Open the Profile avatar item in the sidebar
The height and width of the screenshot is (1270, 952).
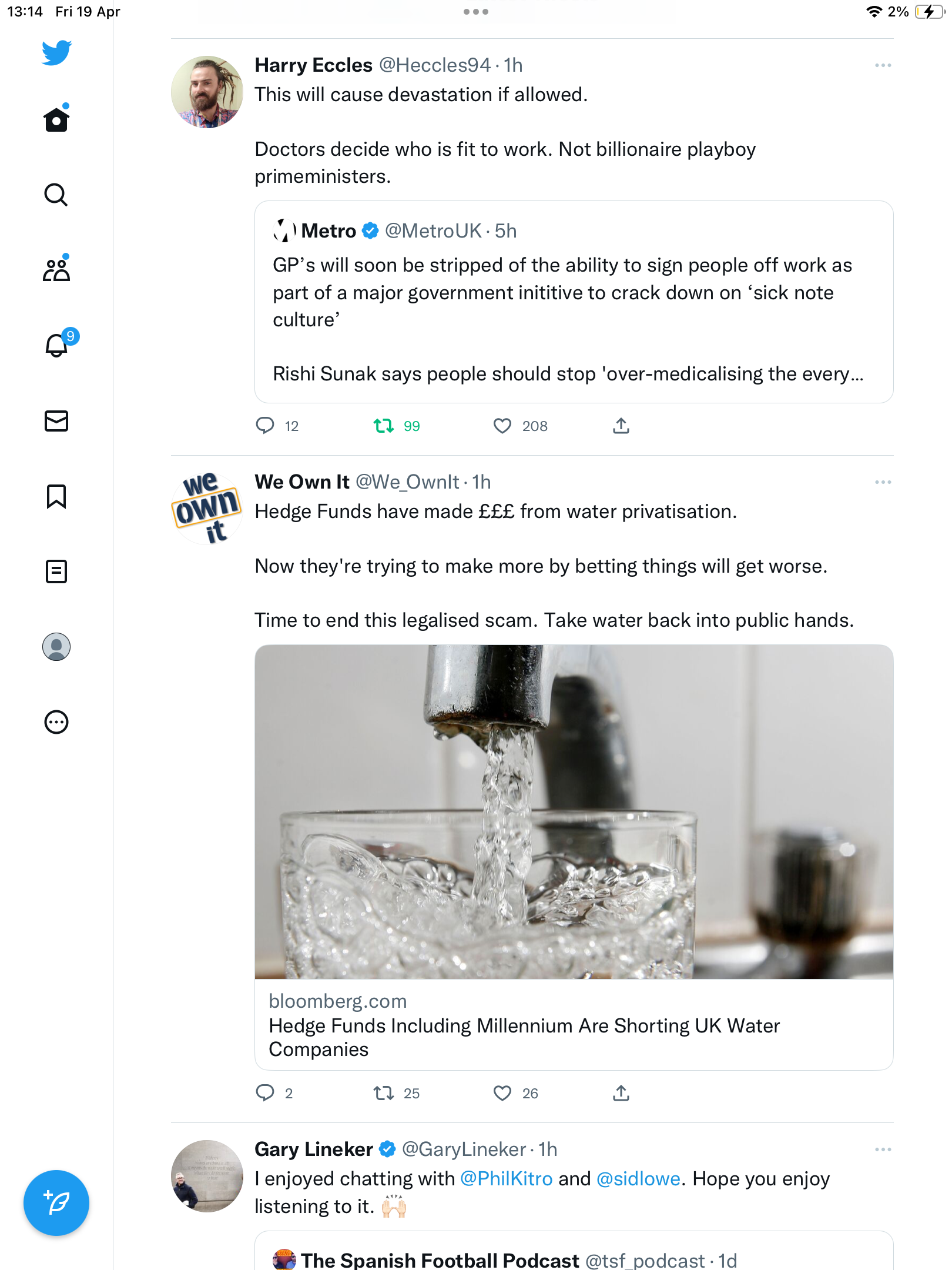[x=56, y=647]
